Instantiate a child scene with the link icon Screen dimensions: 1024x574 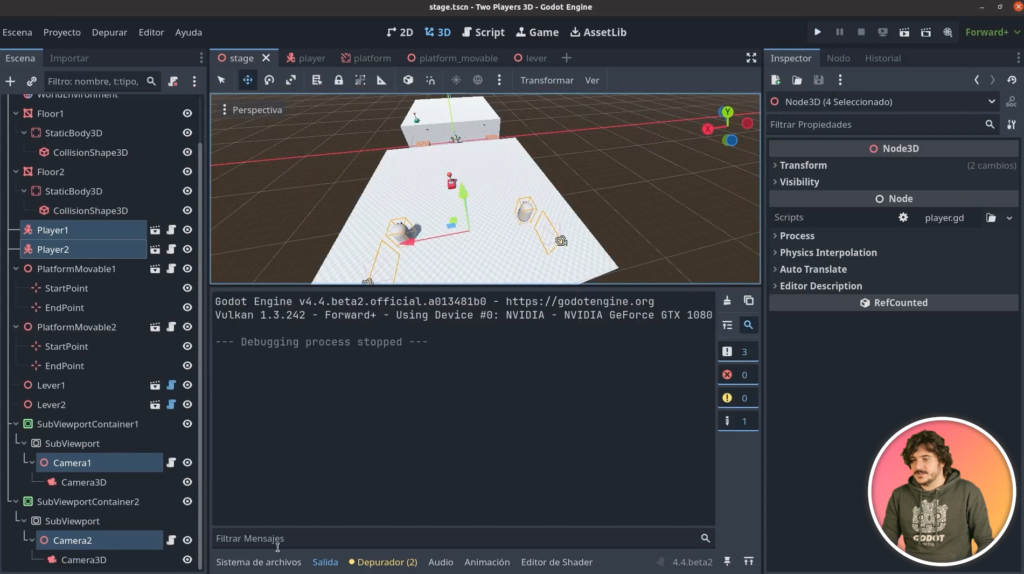(x=31, y=82)
